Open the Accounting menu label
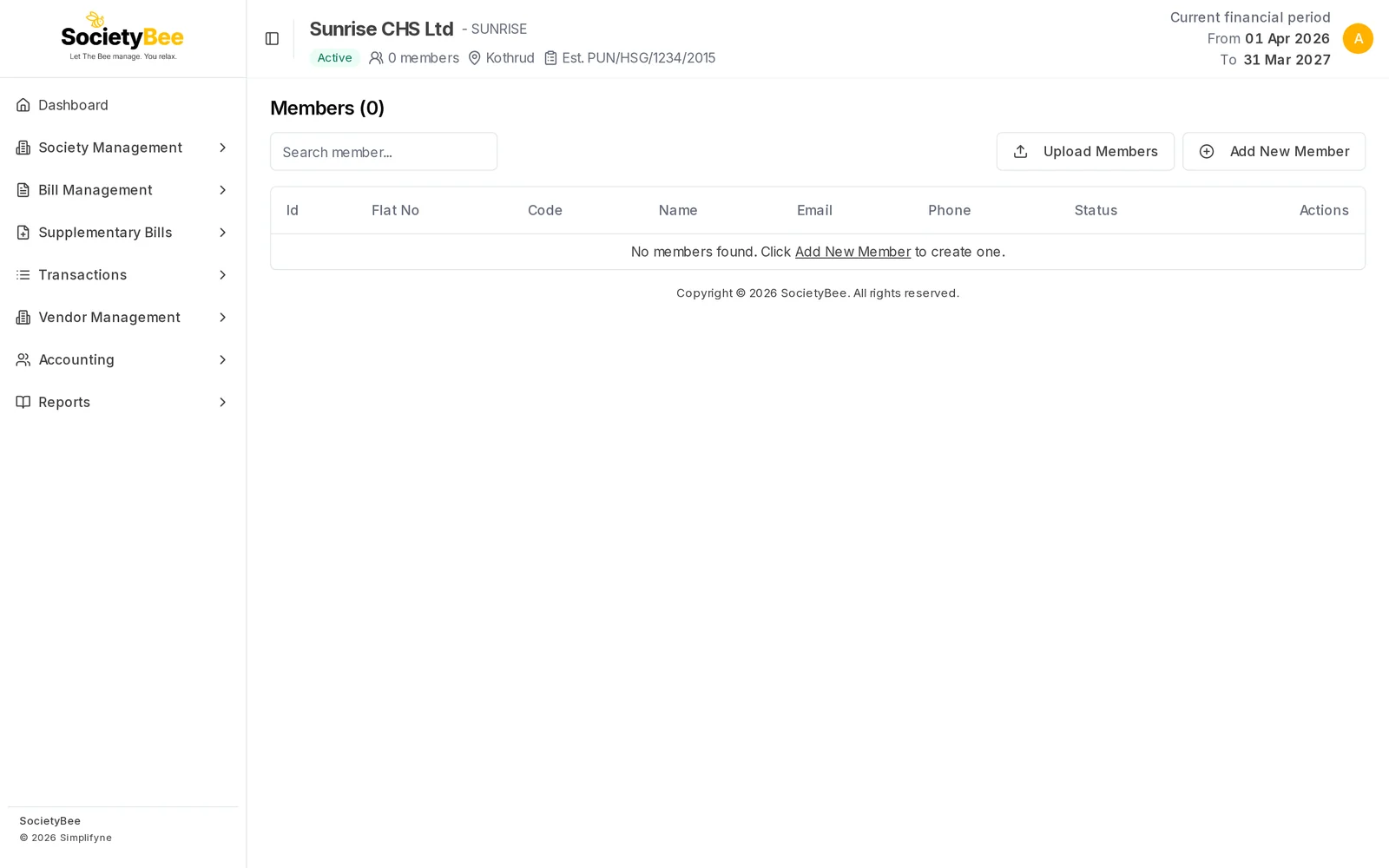The image size is (1389, 868). pyautogui.click(x=76, y=359)
